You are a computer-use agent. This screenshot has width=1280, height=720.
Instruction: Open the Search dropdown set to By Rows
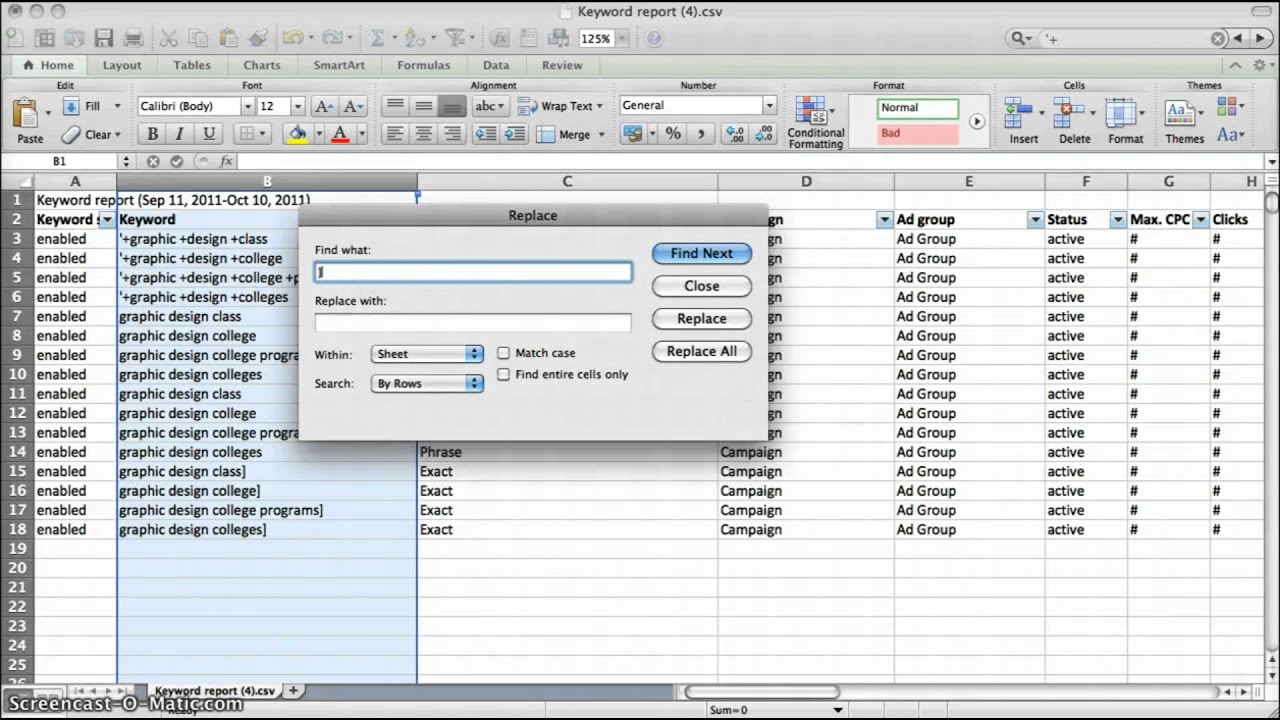coord(427,384)
